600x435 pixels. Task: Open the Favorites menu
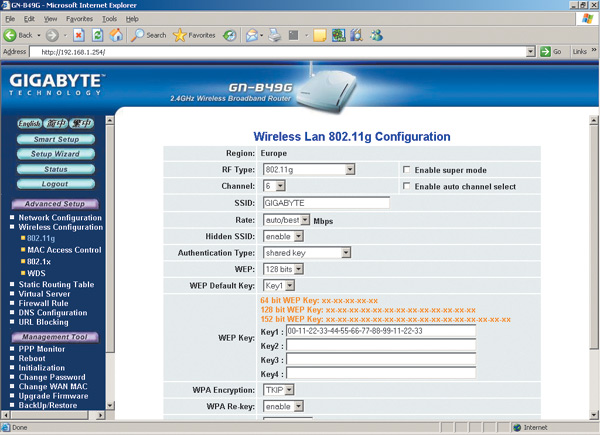coord(79,19)
